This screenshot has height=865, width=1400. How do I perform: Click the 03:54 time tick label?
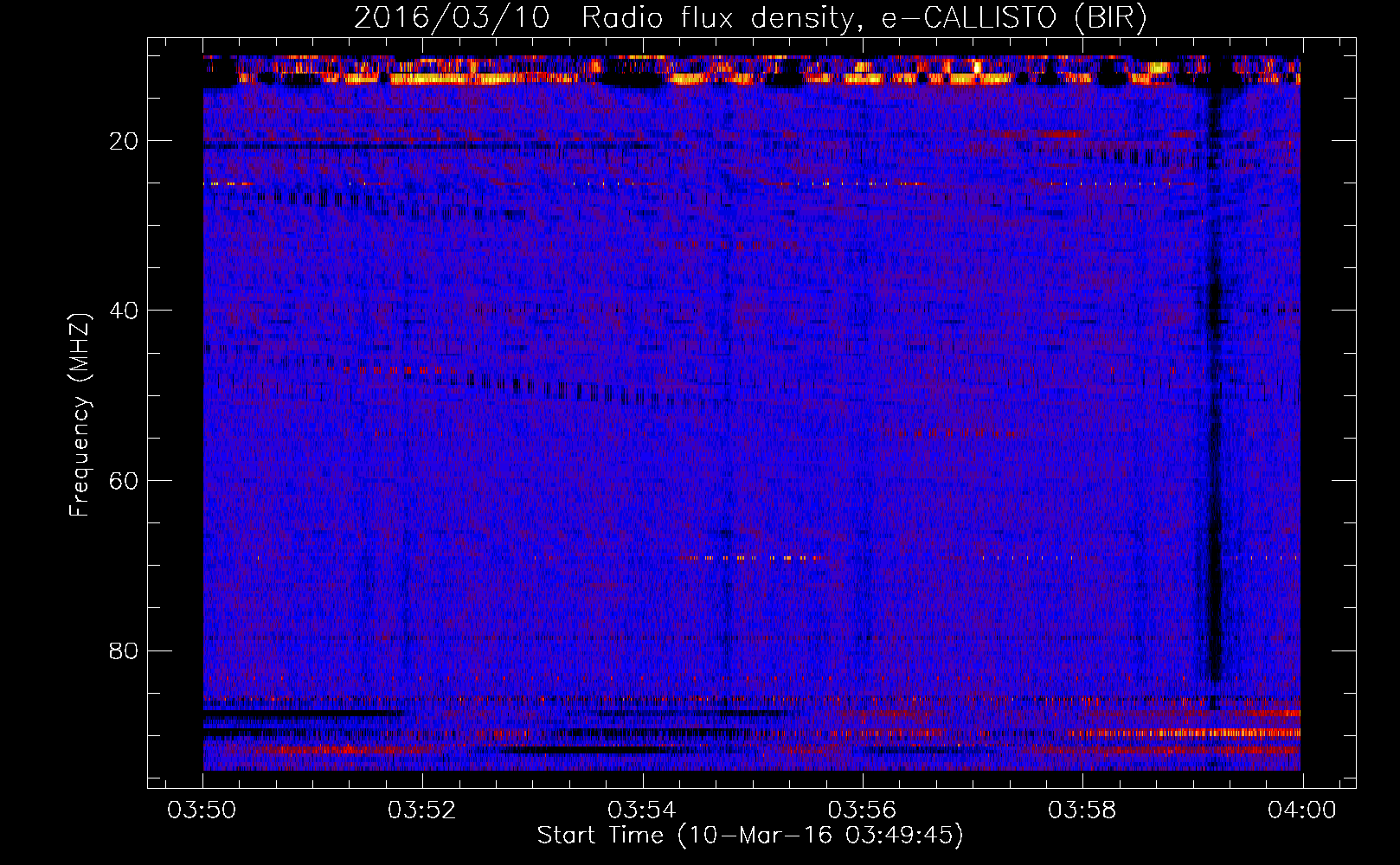coord(642,811)
